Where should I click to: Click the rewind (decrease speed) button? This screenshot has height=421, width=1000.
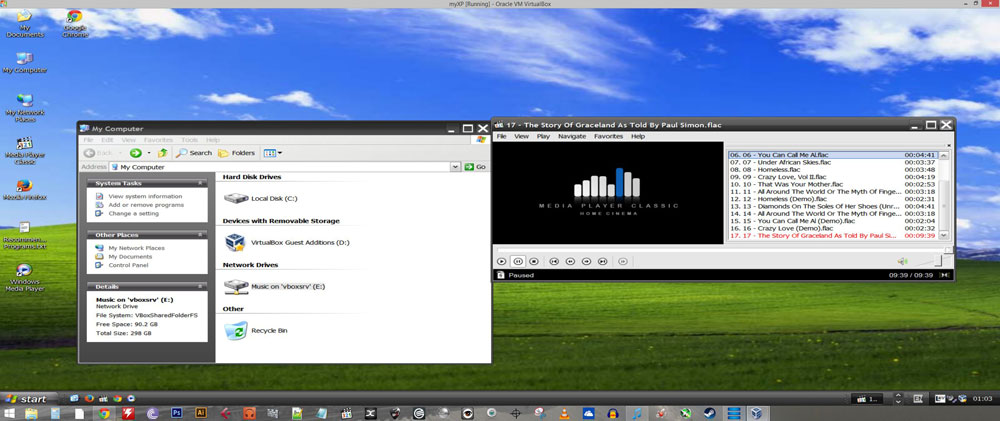(x=571, y=261)
